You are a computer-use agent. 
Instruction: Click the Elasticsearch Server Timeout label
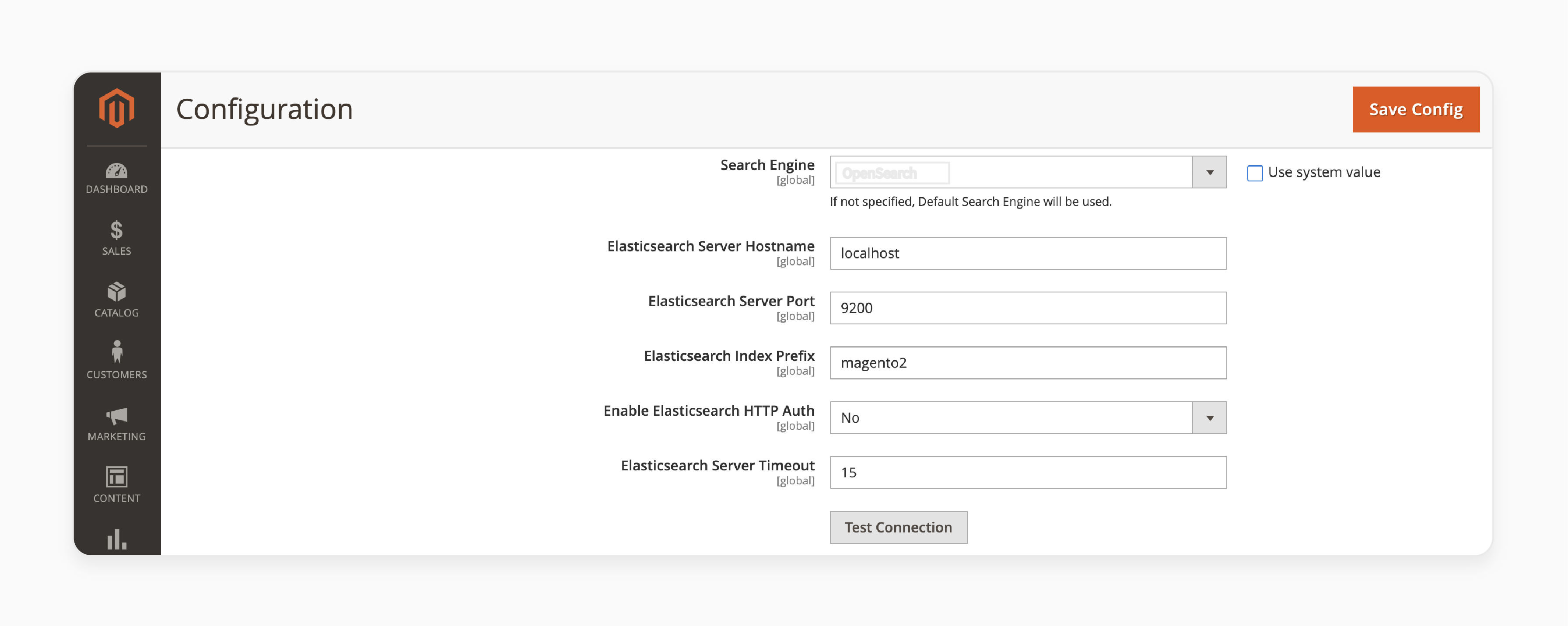click(717, 465)
